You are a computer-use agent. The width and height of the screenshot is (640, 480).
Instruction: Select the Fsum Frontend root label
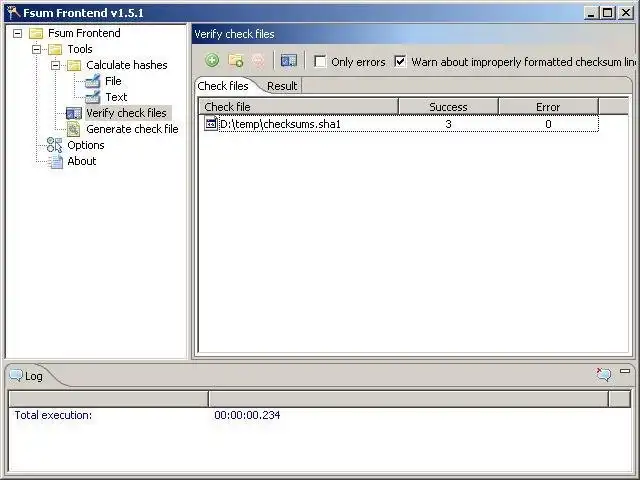pyautogui.click(x=84, y=33)
